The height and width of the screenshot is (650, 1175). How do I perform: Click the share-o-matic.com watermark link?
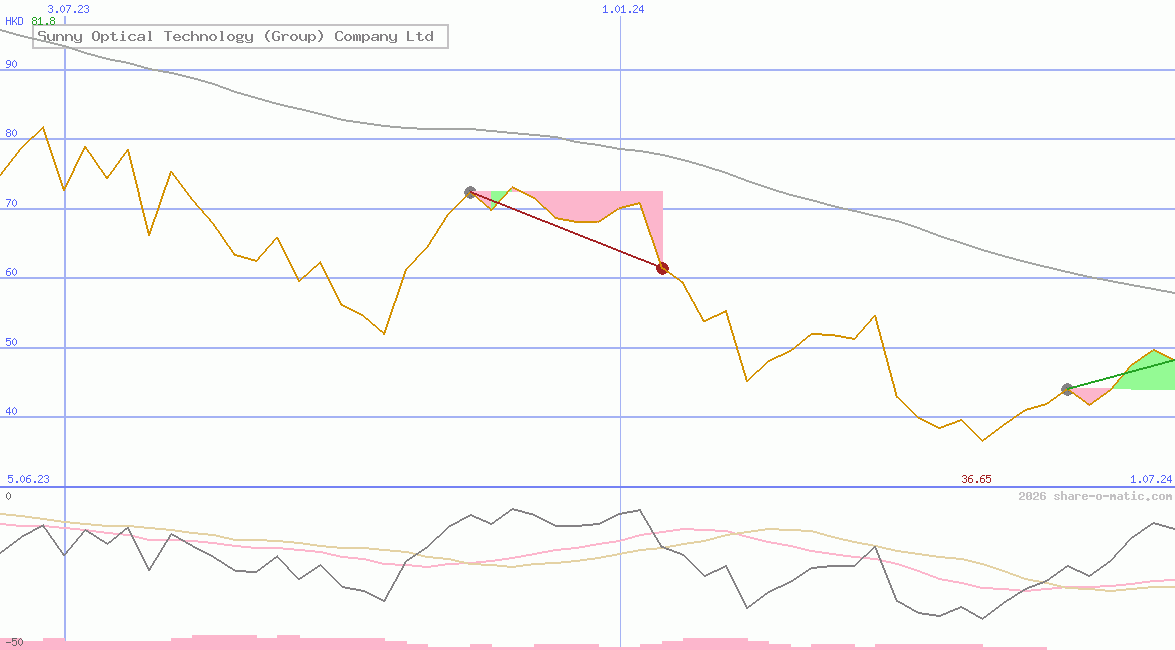(1095, 496)
